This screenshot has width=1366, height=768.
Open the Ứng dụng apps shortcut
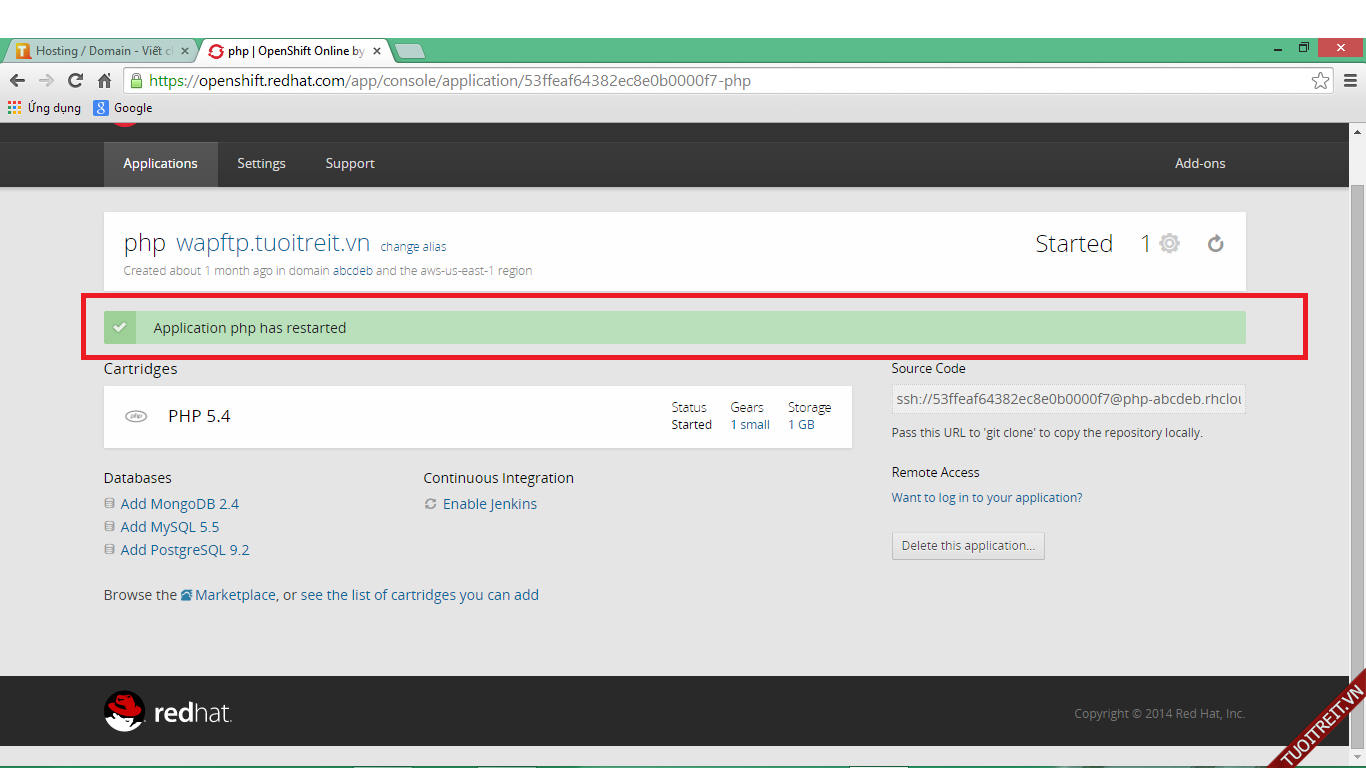pos(44,108)
